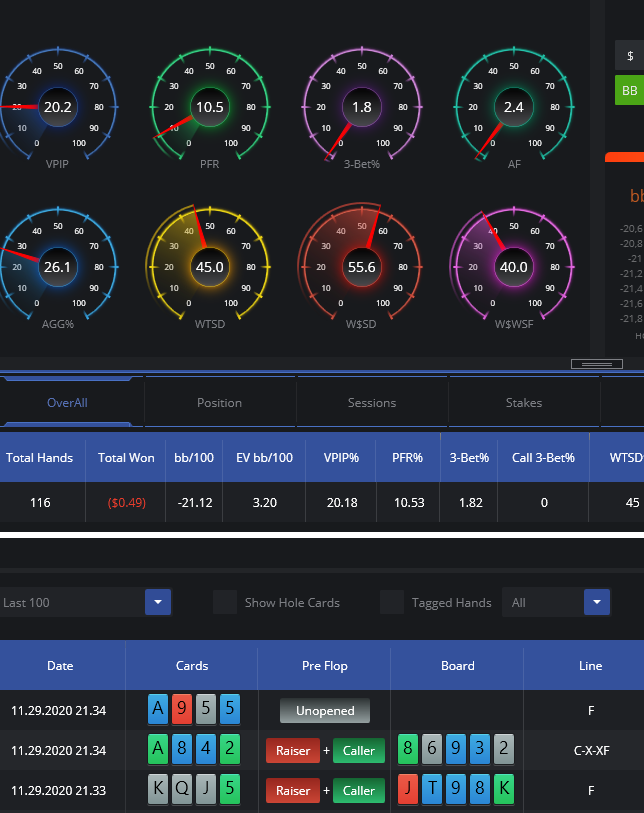Click the W$SD gauge showing 55.6
The image size is (644, 813).
[362, 267]
